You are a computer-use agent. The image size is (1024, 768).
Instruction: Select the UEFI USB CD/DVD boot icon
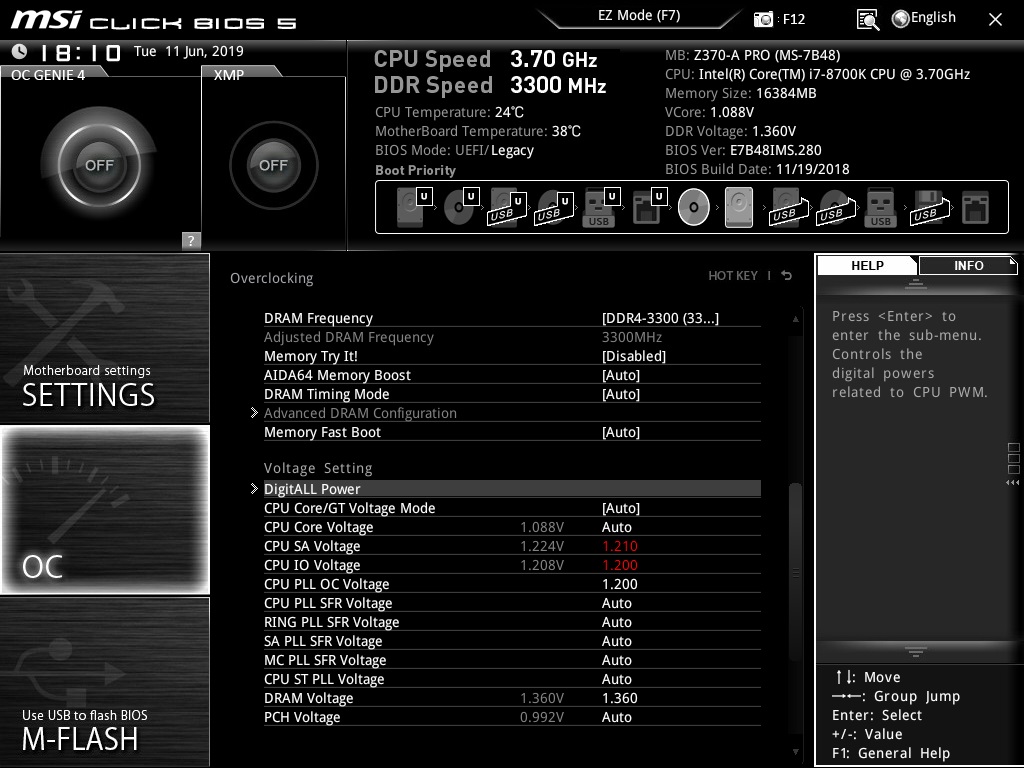pos(554,207)
